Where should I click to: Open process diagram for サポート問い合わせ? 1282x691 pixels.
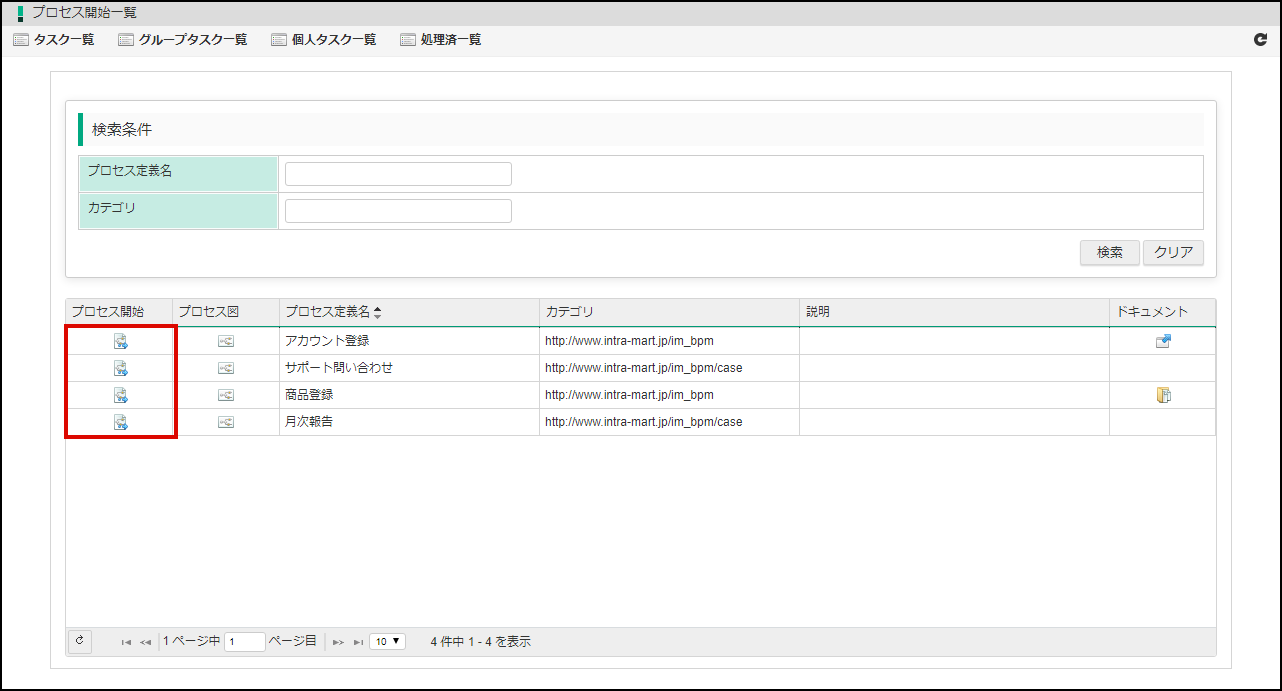click(x=226, y=368)
